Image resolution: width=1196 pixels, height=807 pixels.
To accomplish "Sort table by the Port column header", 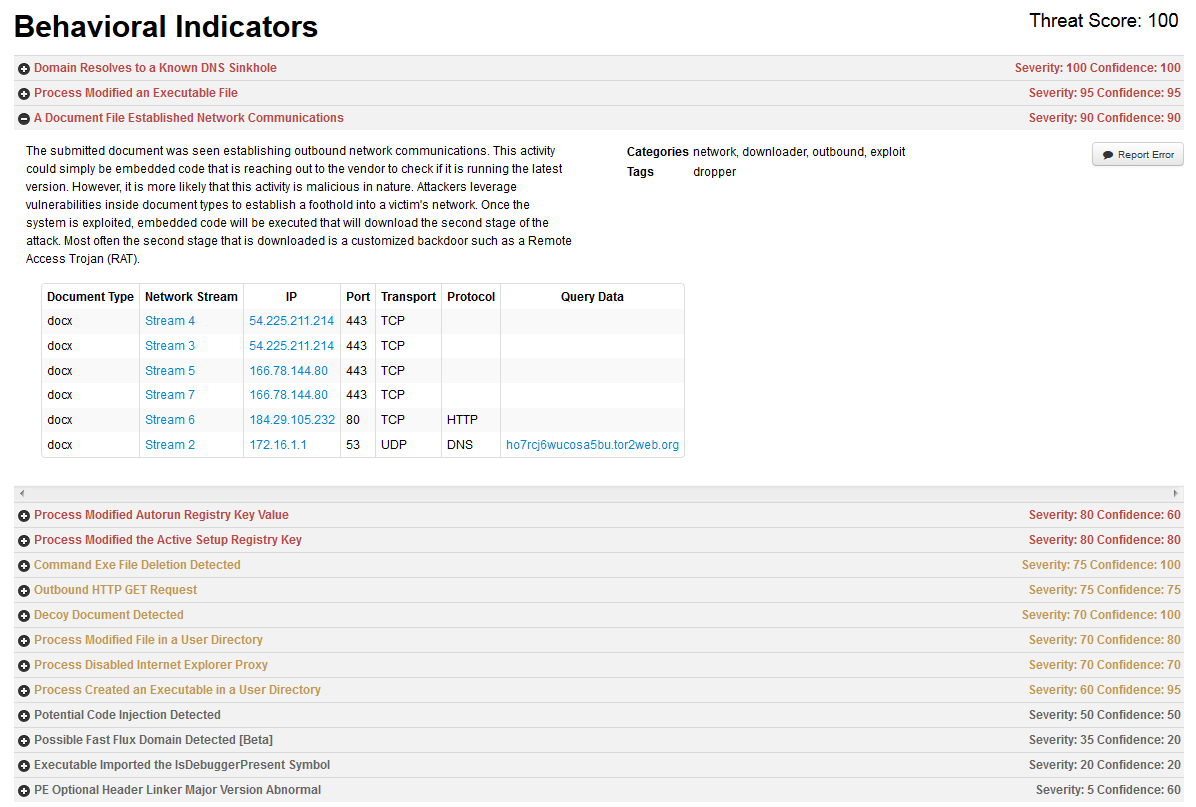I will pos(358,297).
